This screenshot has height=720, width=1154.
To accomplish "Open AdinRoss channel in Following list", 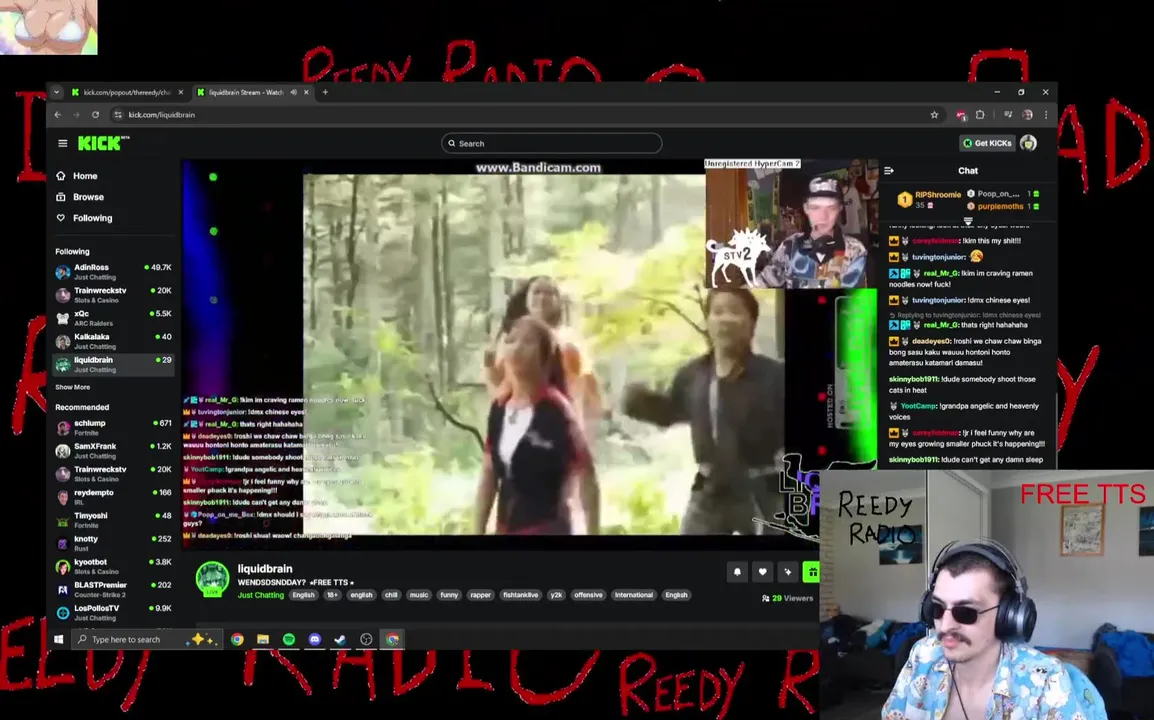I will 113,272.
